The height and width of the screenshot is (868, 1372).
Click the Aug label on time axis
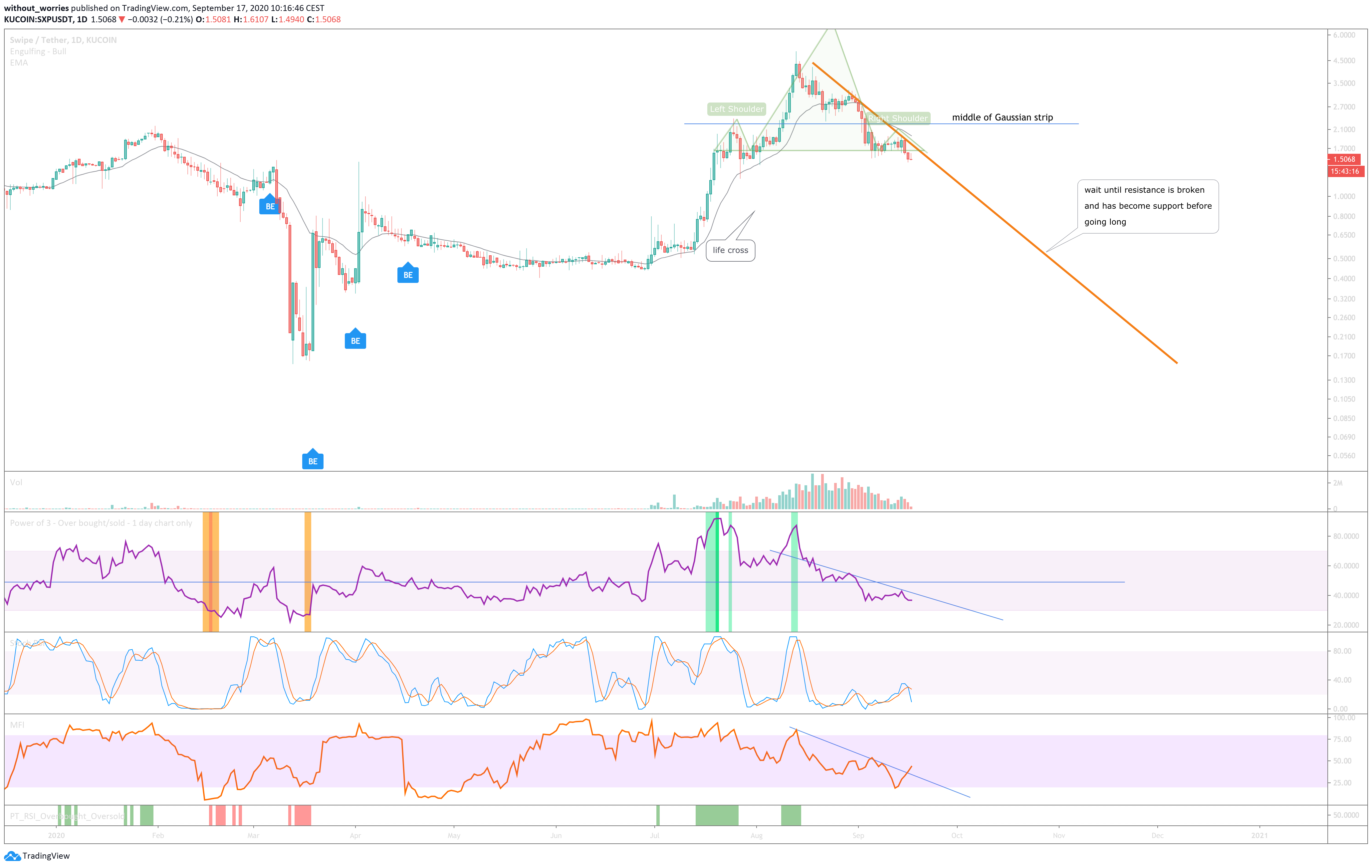click(x=757, y=835)
